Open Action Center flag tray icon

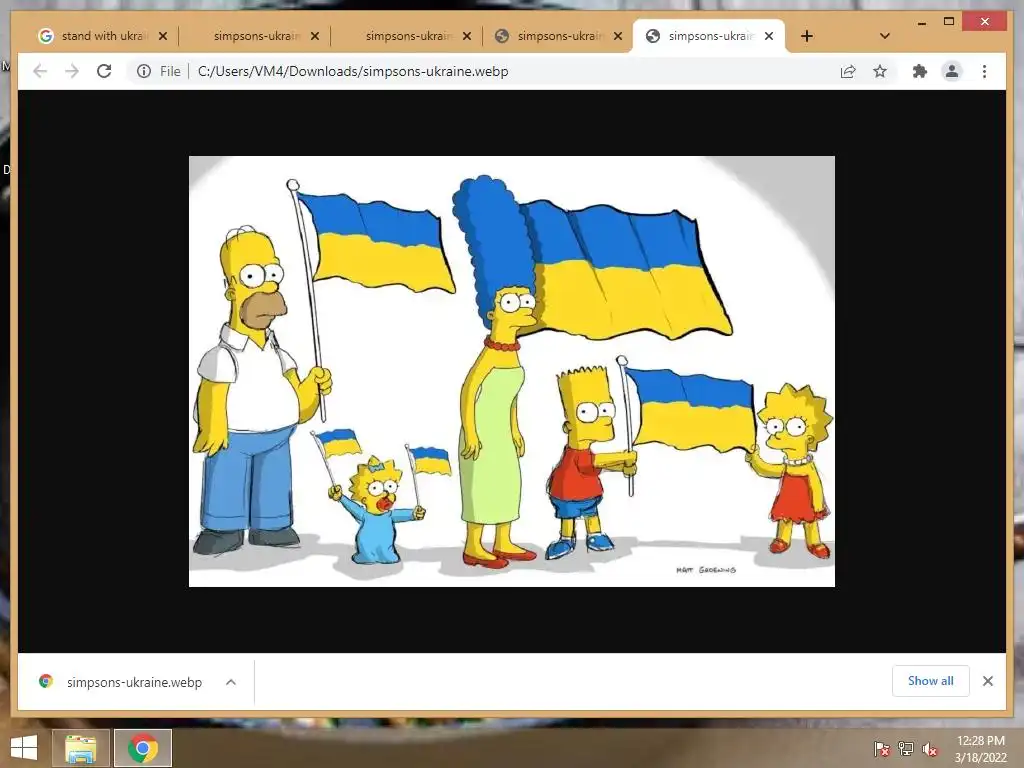coord(881,749)
